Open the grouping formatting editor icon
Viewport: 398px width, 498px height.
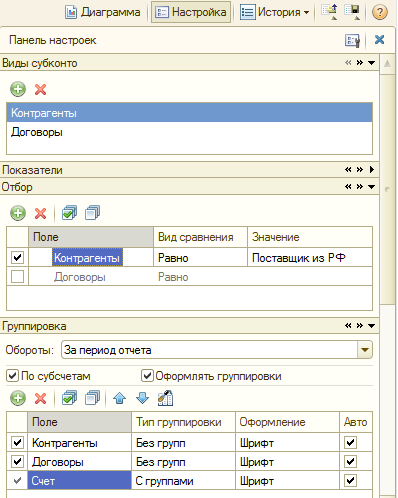click(166, 398)
